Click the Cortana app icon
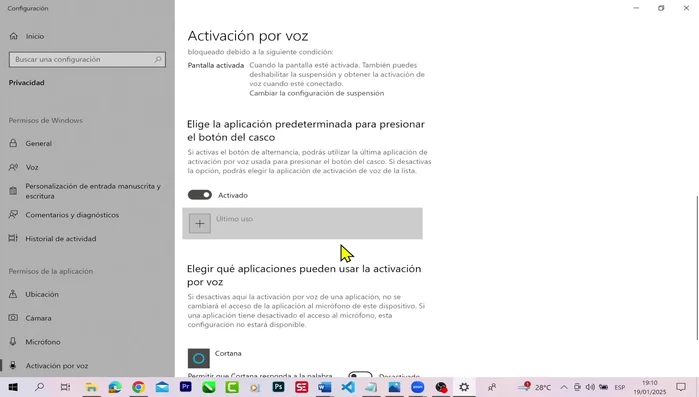The image size is (699, 397). 198,358
